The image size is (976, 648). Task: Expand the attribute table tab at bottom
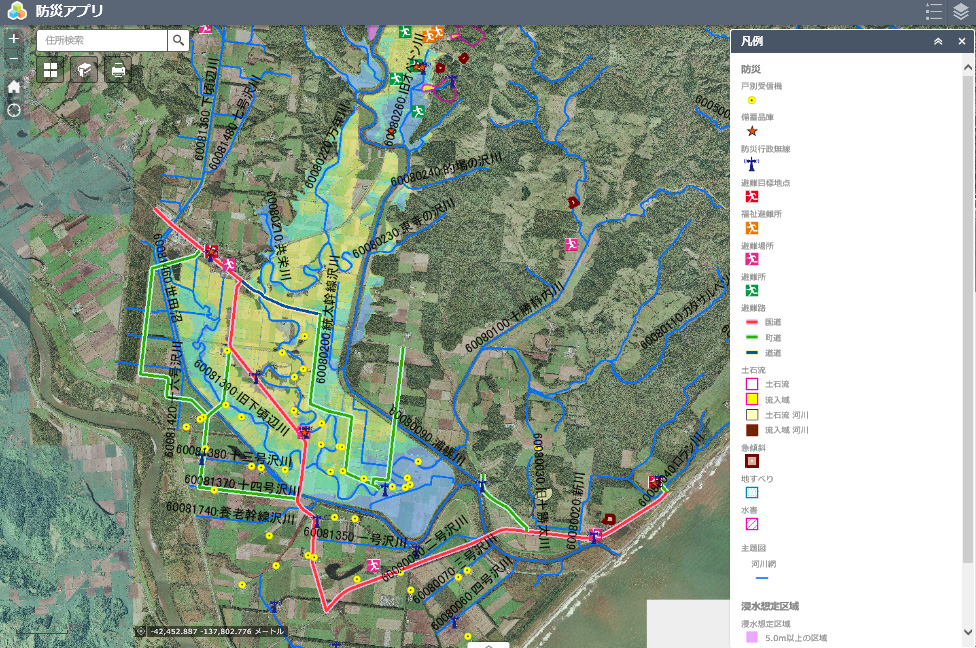click(488, 644)
